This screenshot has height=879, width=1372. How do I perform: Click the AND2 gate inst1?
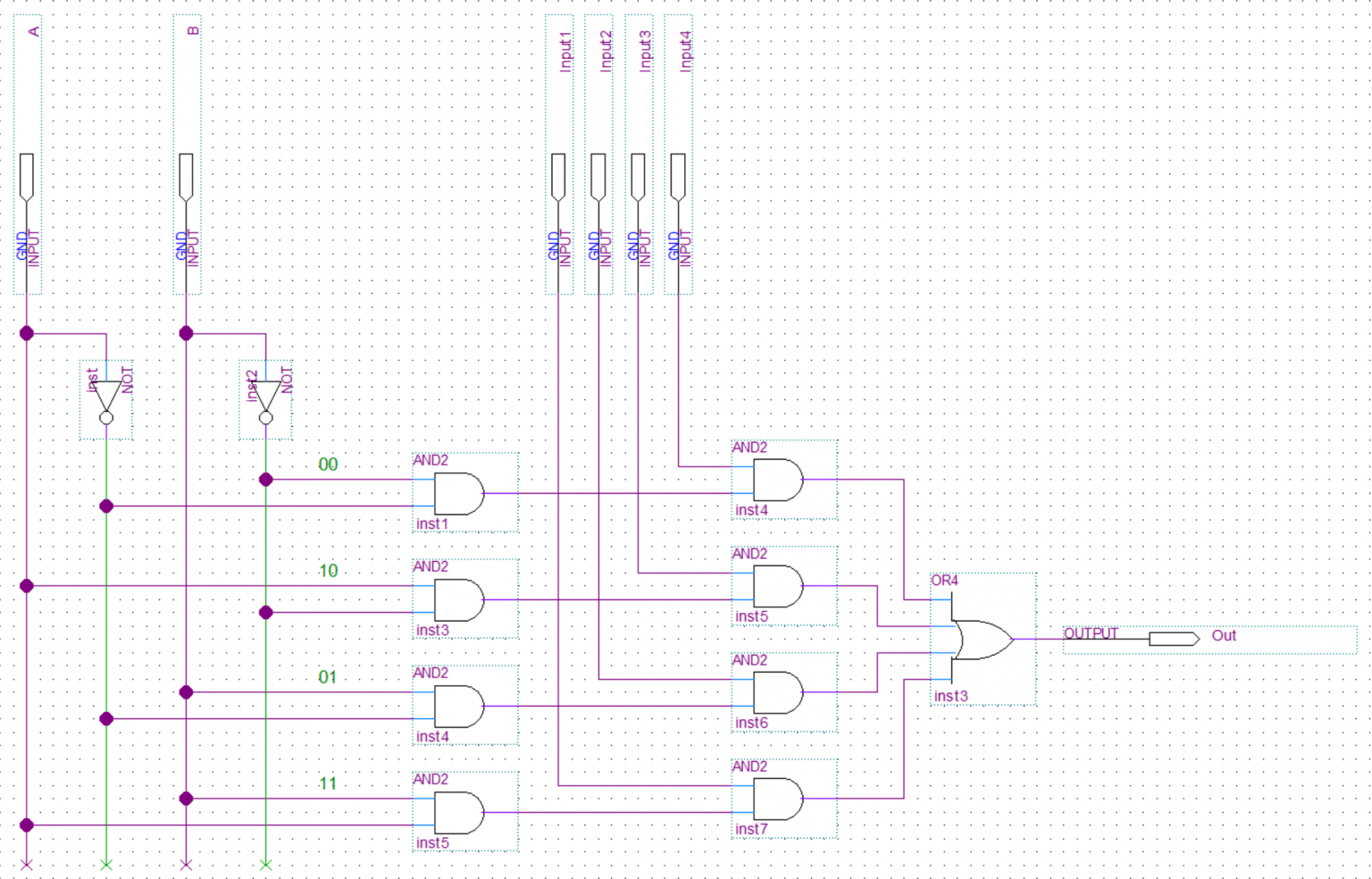point(456,491)
